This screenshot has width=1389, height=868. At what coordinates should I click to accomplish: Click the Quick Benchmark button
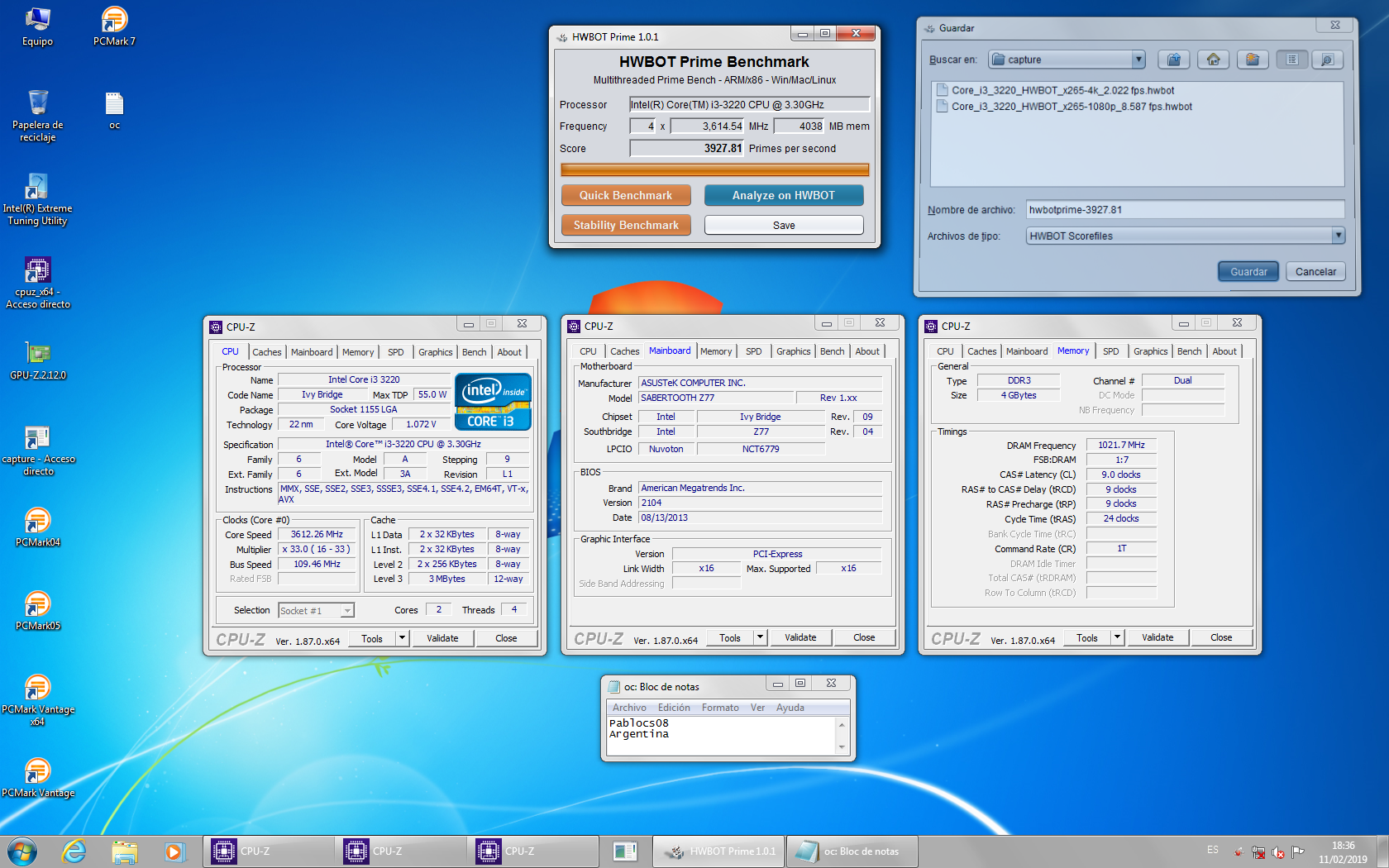626,195
